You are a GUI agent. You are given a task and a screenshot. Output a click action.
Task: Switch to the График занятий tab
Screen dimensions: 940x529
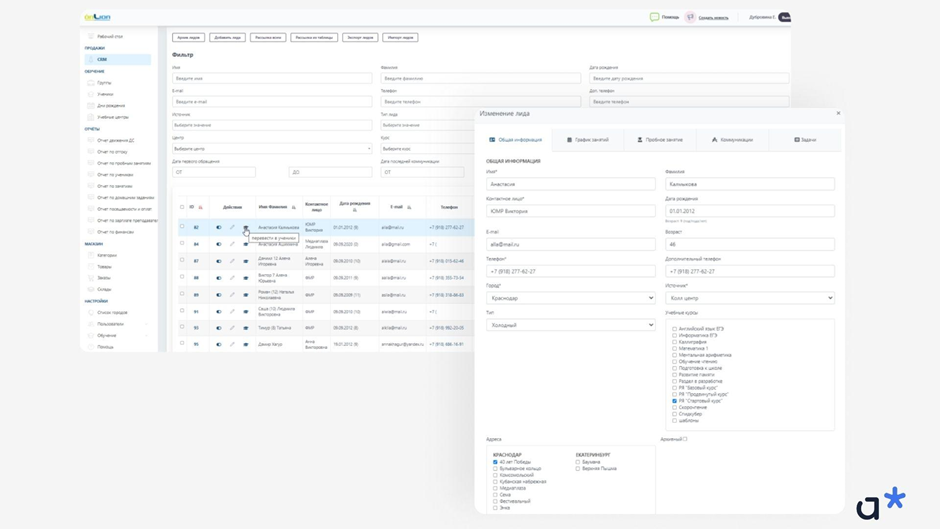[x=588, y=140]
